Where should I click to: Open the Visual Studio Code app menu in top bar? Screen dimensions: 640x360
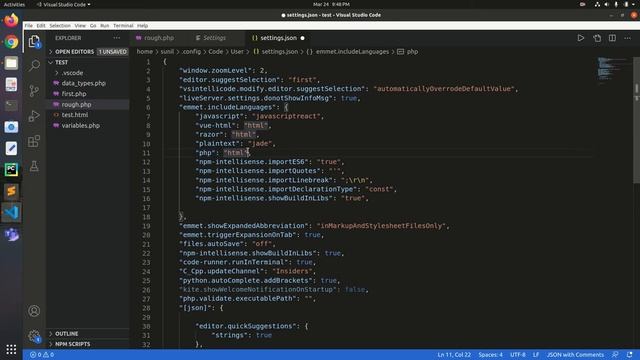coord(64,4)
